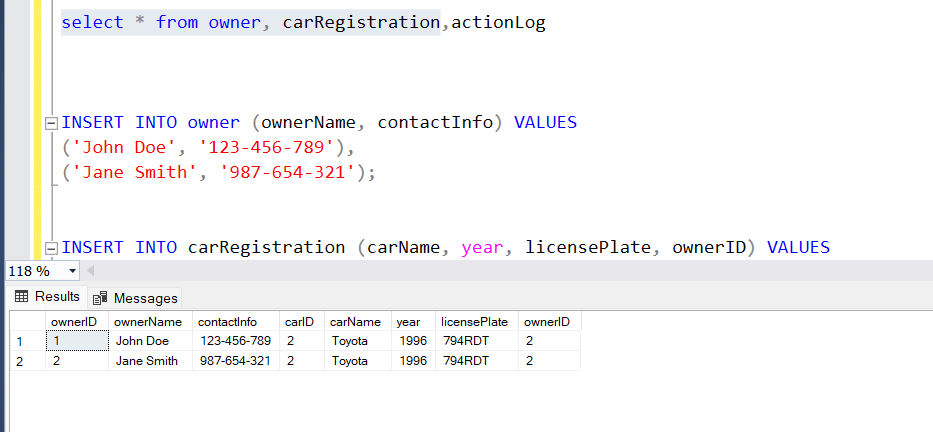Click the John Doe cell
This screenshot has height=432, width=933.
[x=150, y=342]
